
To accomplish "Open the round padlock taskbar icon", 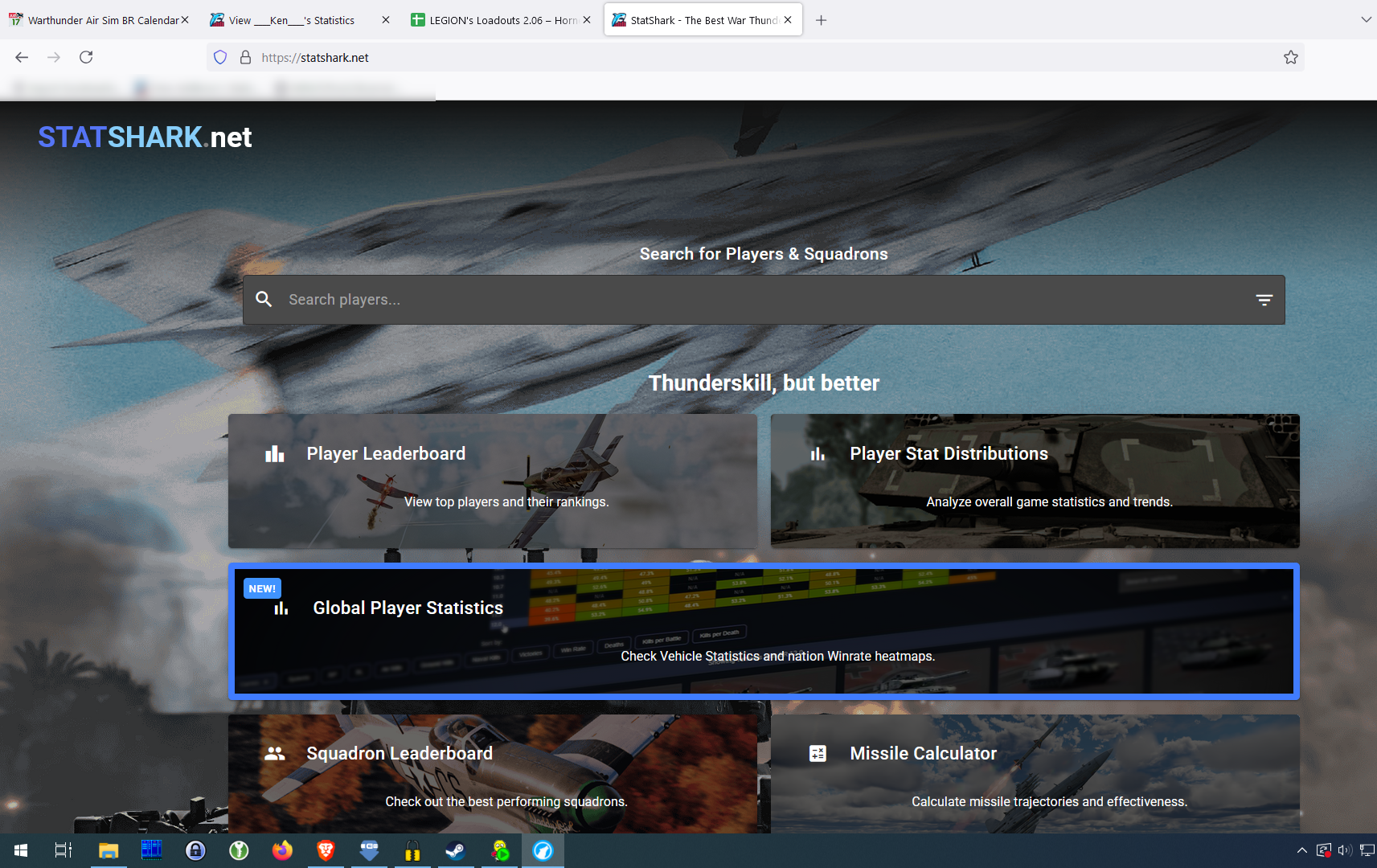I will click(x=195, y=850).
